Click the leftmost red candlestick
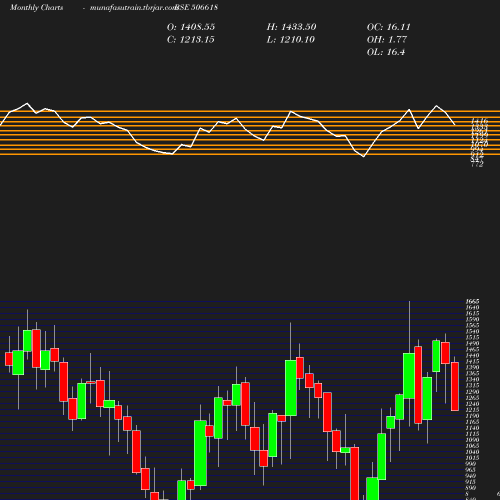The width and height of the screenshot is (500, 500). tap(9, 359)
